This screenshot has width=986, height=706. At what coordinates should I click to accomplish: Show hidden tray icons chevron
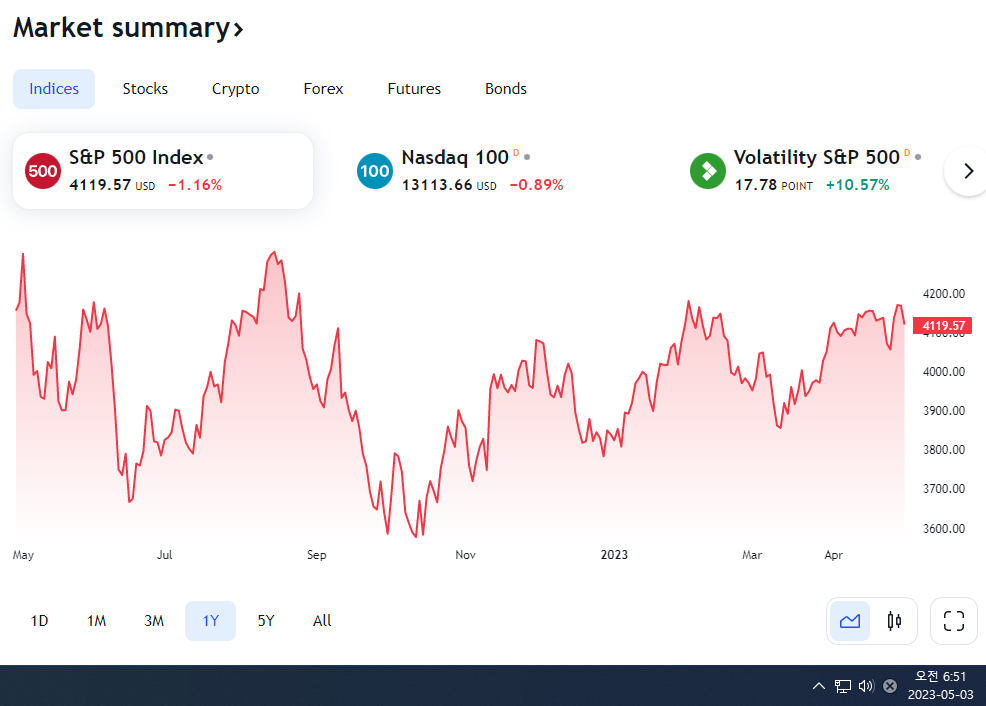click(x=818, y=686)
